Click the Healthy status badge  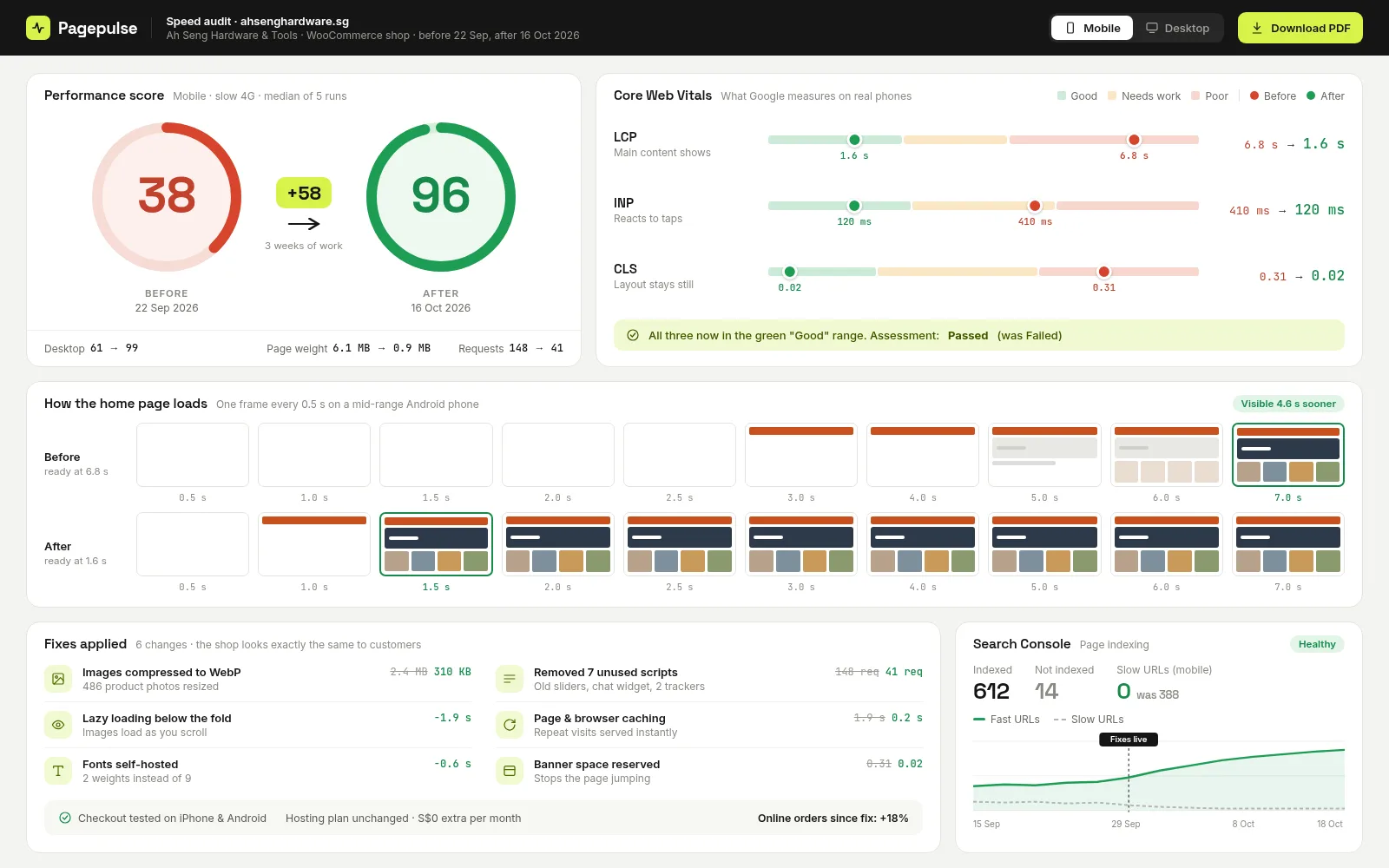click(1317, 644)
